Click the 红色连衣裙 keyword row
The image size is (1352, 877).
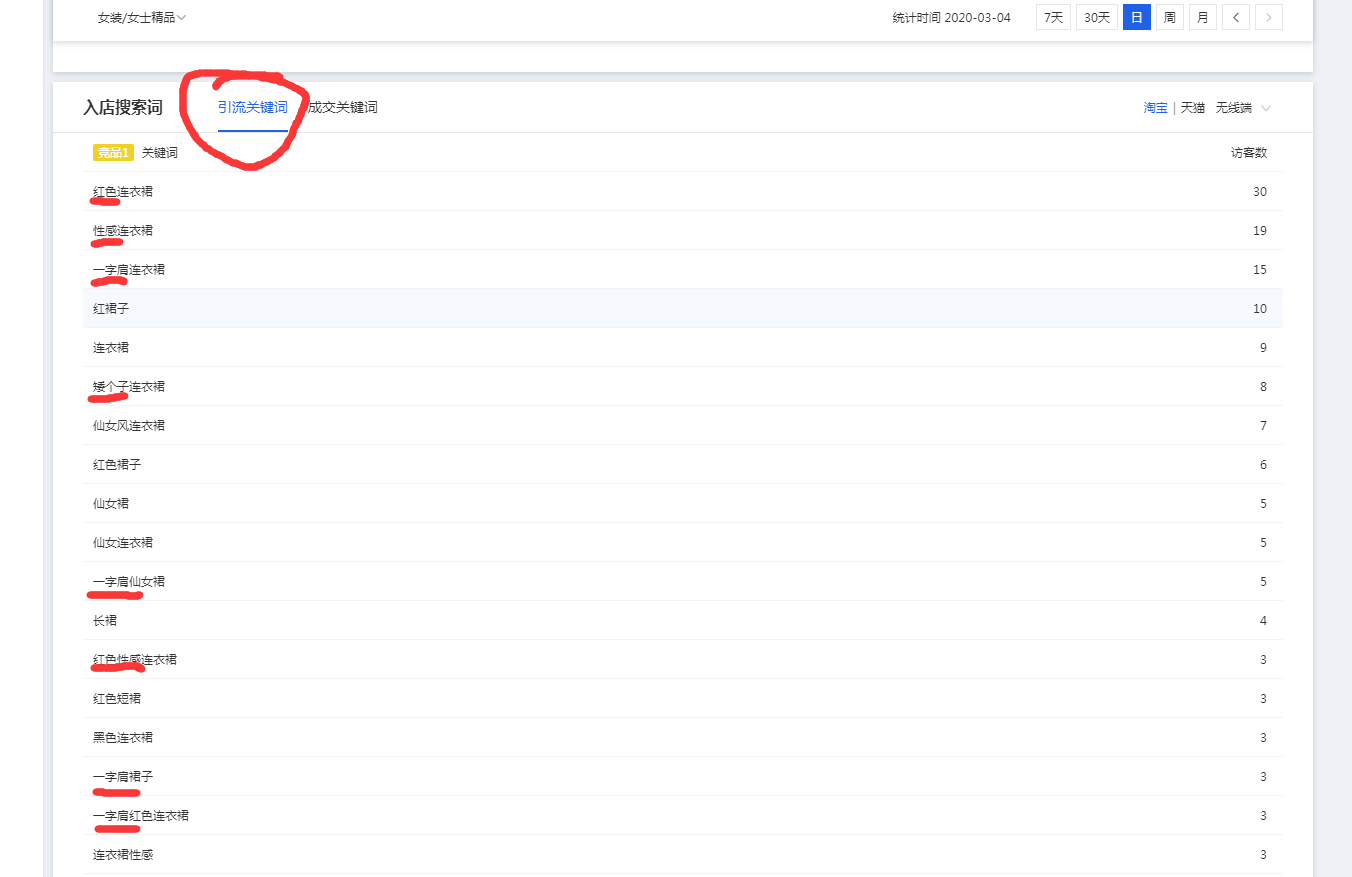point(123,192)
